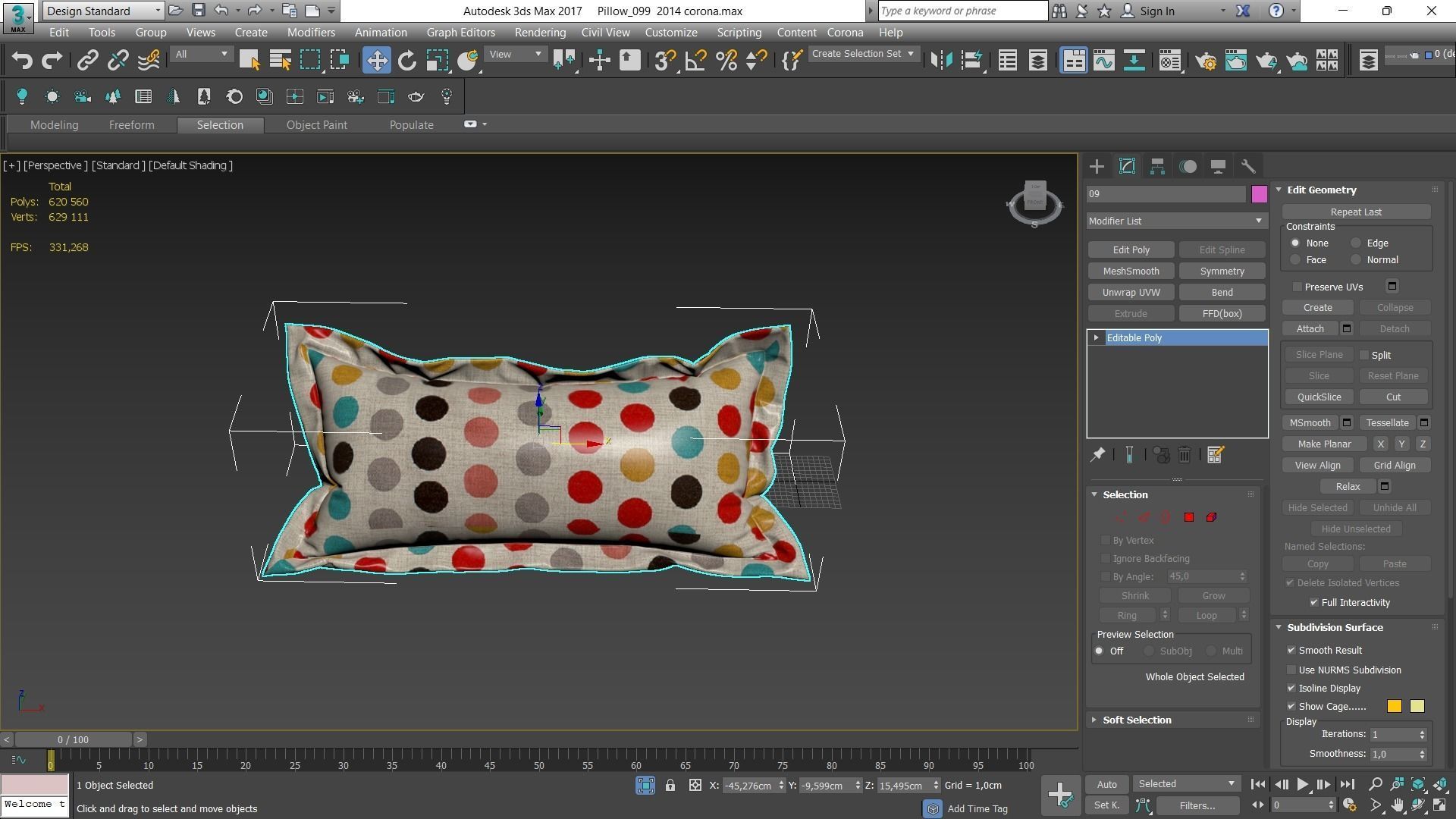Viewport: 1456px width, 819px height.
Task: Open the Selected key filter dropdown
Action: [1185, 784]
